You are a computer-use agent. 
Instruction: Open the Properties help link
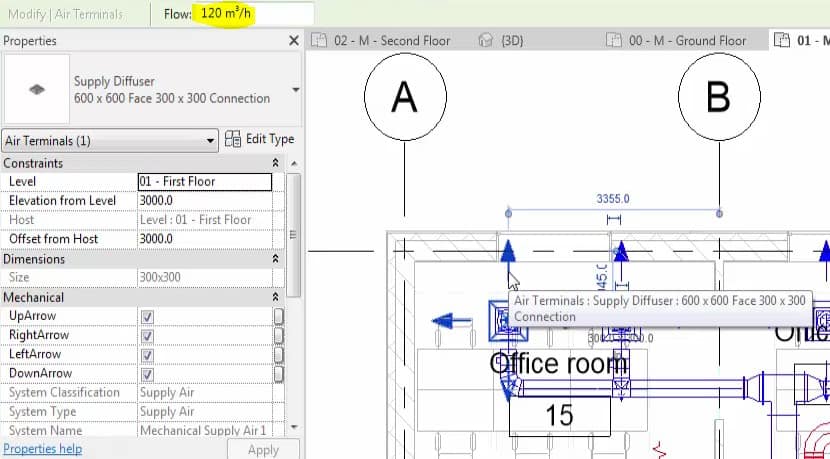tap(43, 449)
